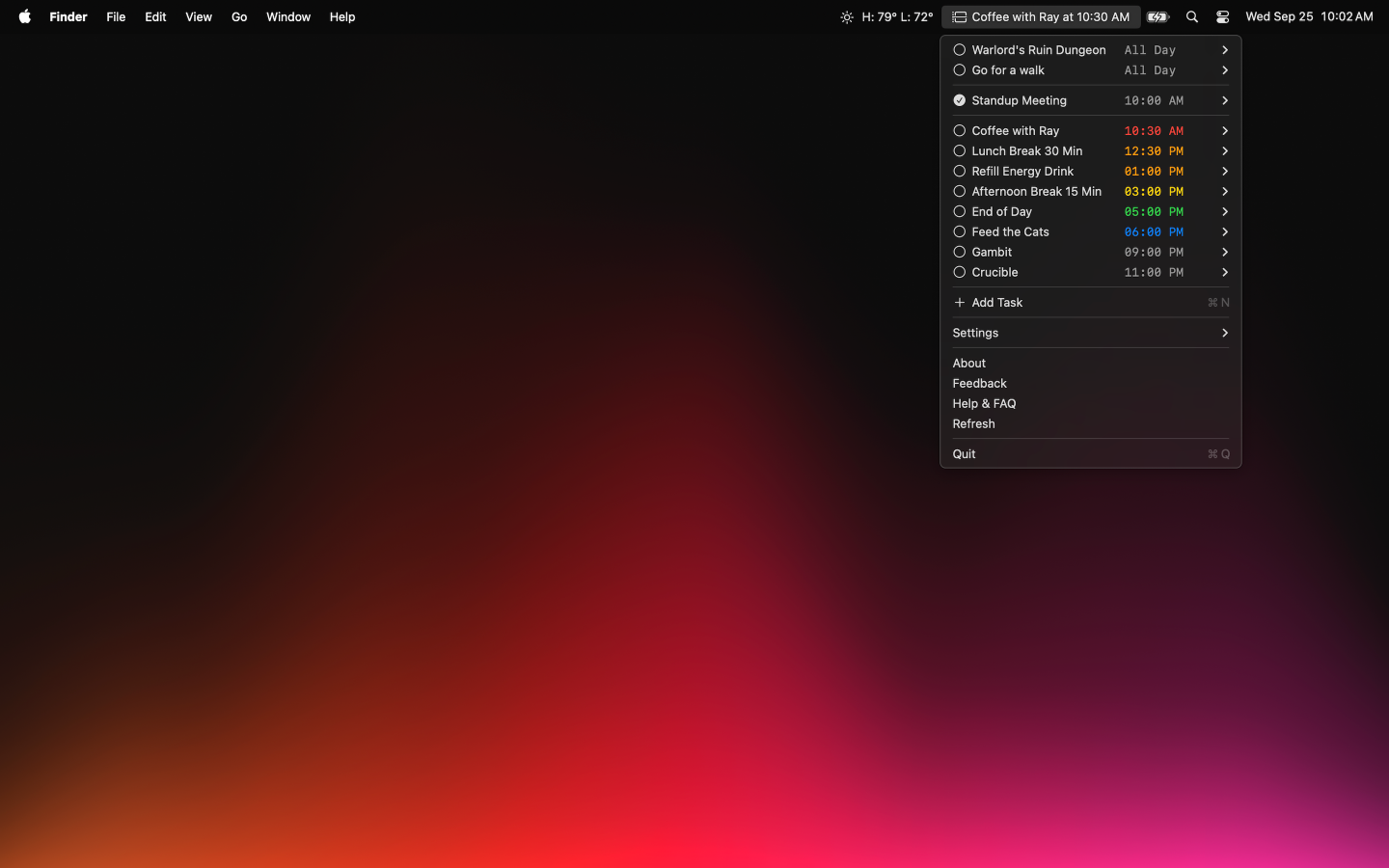The height and width of the screenshot is (868, 1389).
Task: Open Spotlight search magnifier icon
Action: coord(1192,17)
